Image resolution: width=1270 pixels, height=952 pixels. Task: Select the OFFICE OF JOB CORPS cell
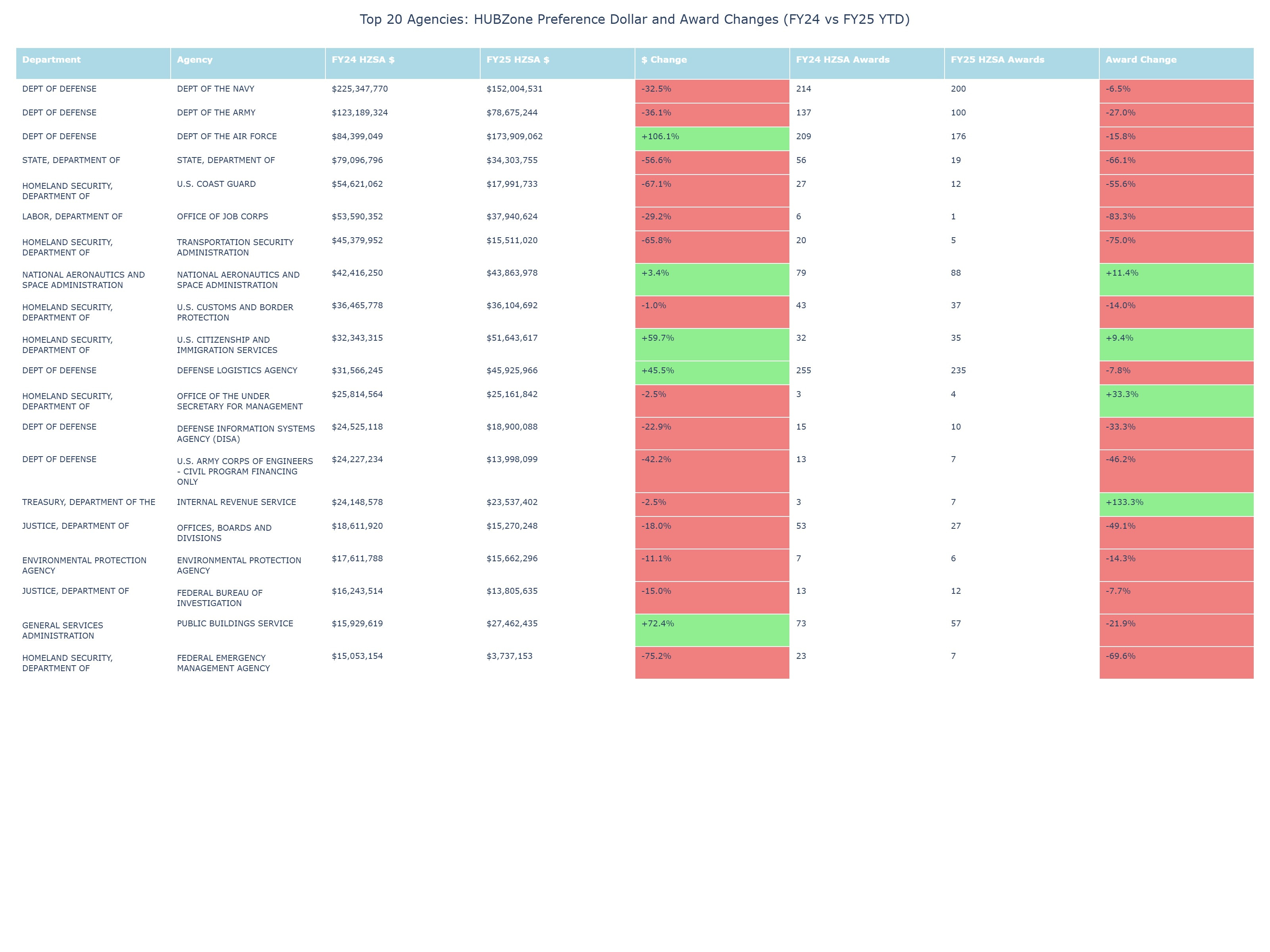222,216
